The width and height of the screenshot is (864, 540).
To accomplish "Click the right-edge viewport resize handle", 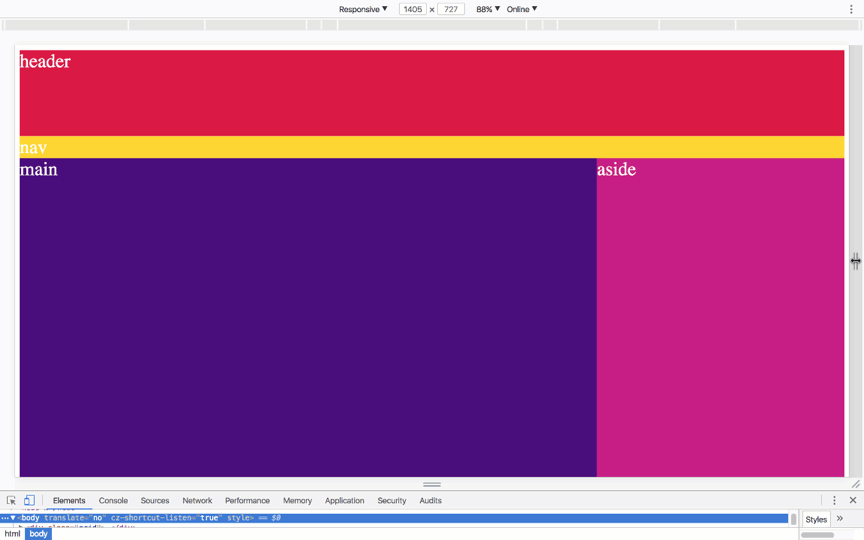I will pos(855,261).
